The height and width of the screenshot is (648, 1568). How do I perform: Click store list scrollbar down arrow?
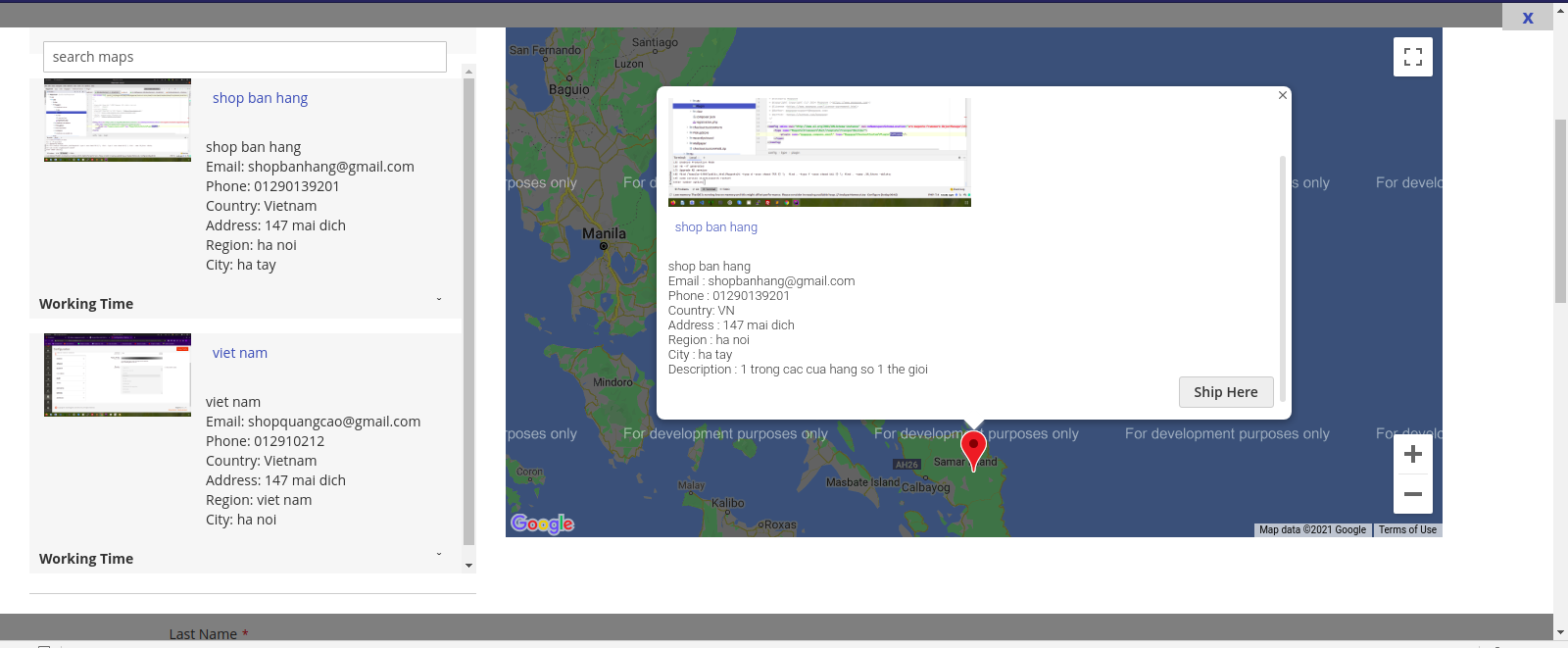pos(468,565)
